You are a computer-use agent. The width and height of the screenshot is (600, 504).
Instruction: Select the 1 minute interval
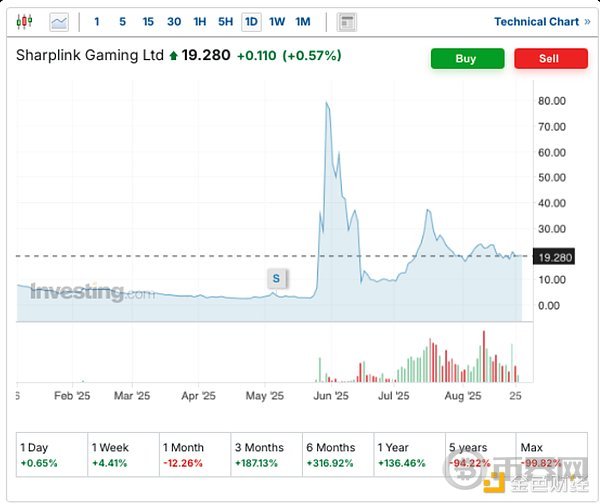coord(97,22)
